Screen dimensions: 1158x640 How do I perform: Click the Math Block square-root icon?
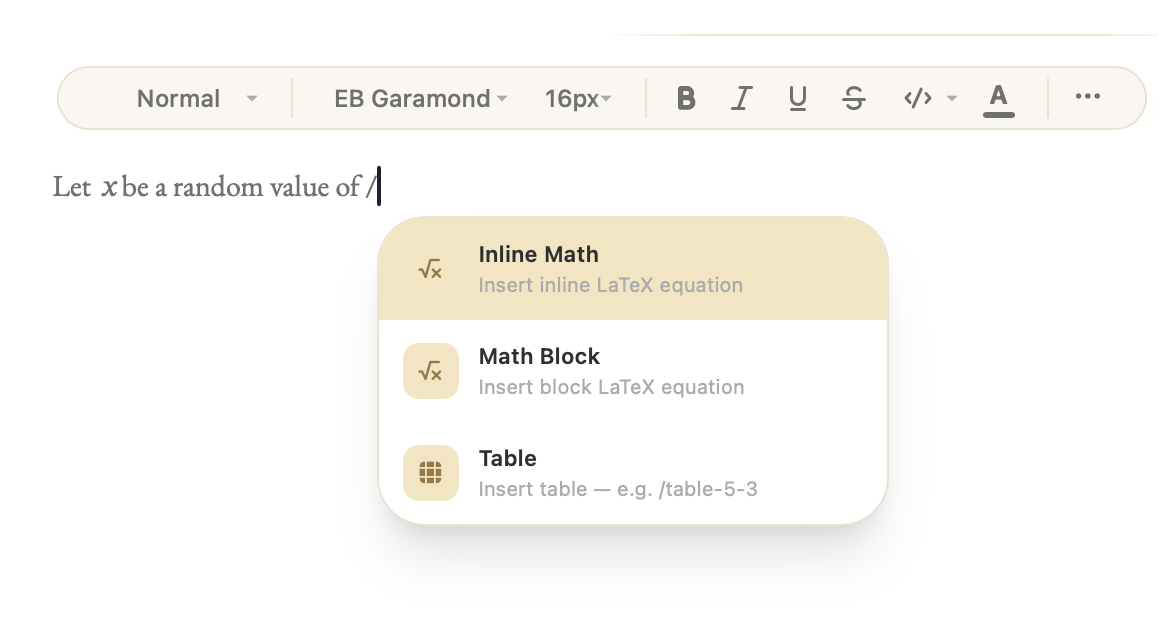pyautogui.click(x=430, y=371)
